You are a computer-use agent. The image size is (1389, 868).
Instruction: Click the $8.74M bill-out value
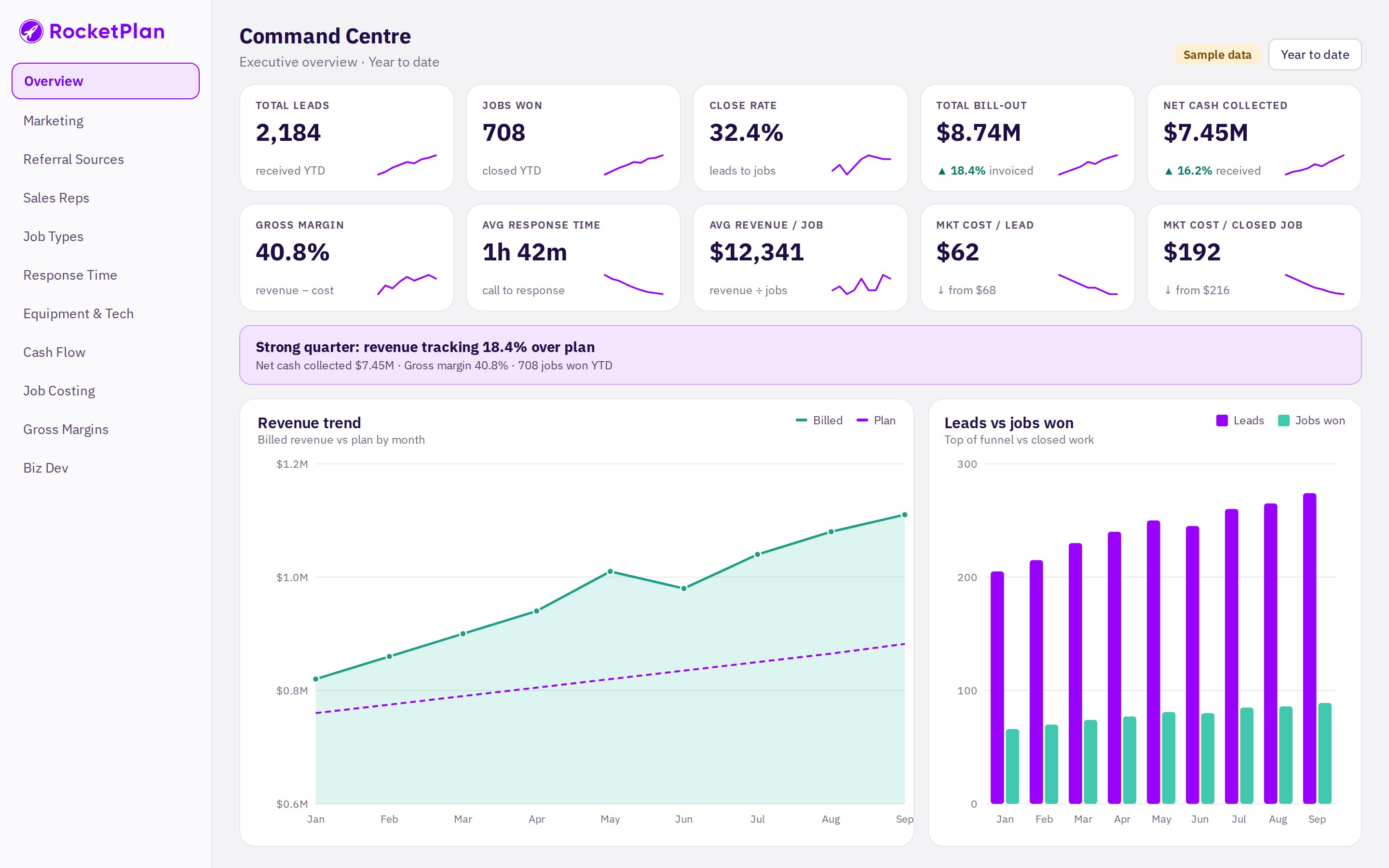pyautogui.click(x=979, y=133)
